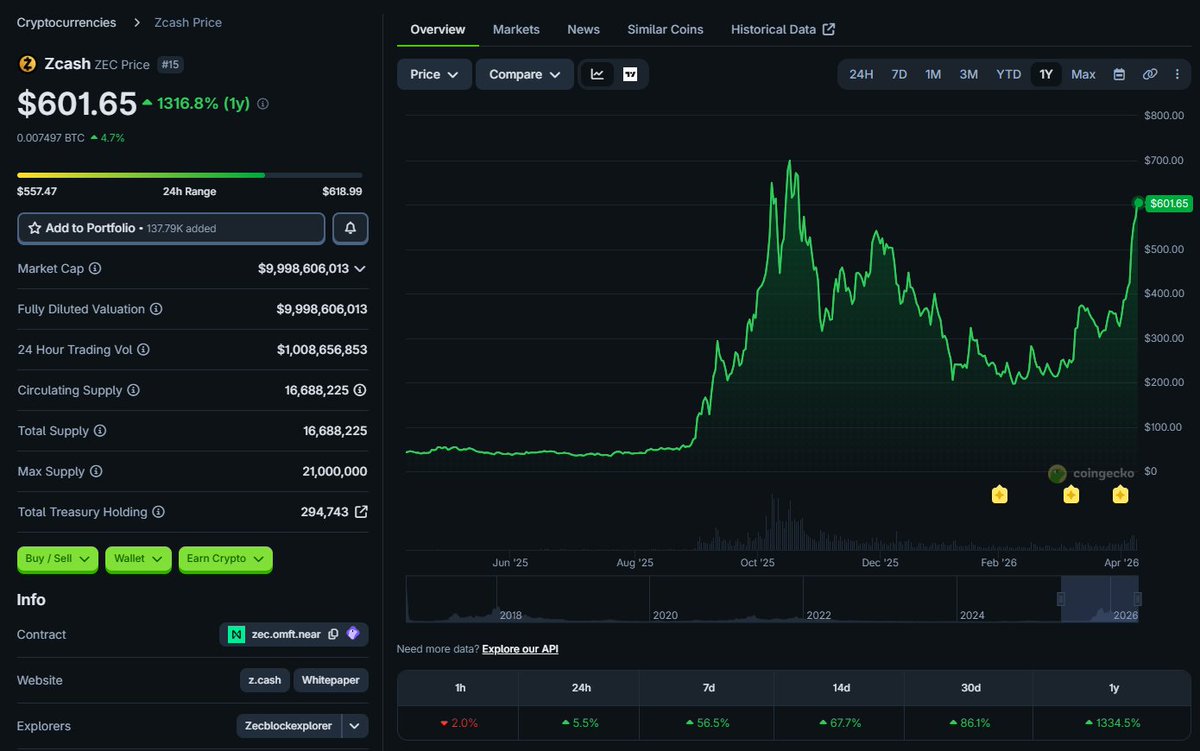Switch to the Similar Coins tab
The width and height of the screenshot is (1200, 751).
pyautogui.click(x=665, y=29)
